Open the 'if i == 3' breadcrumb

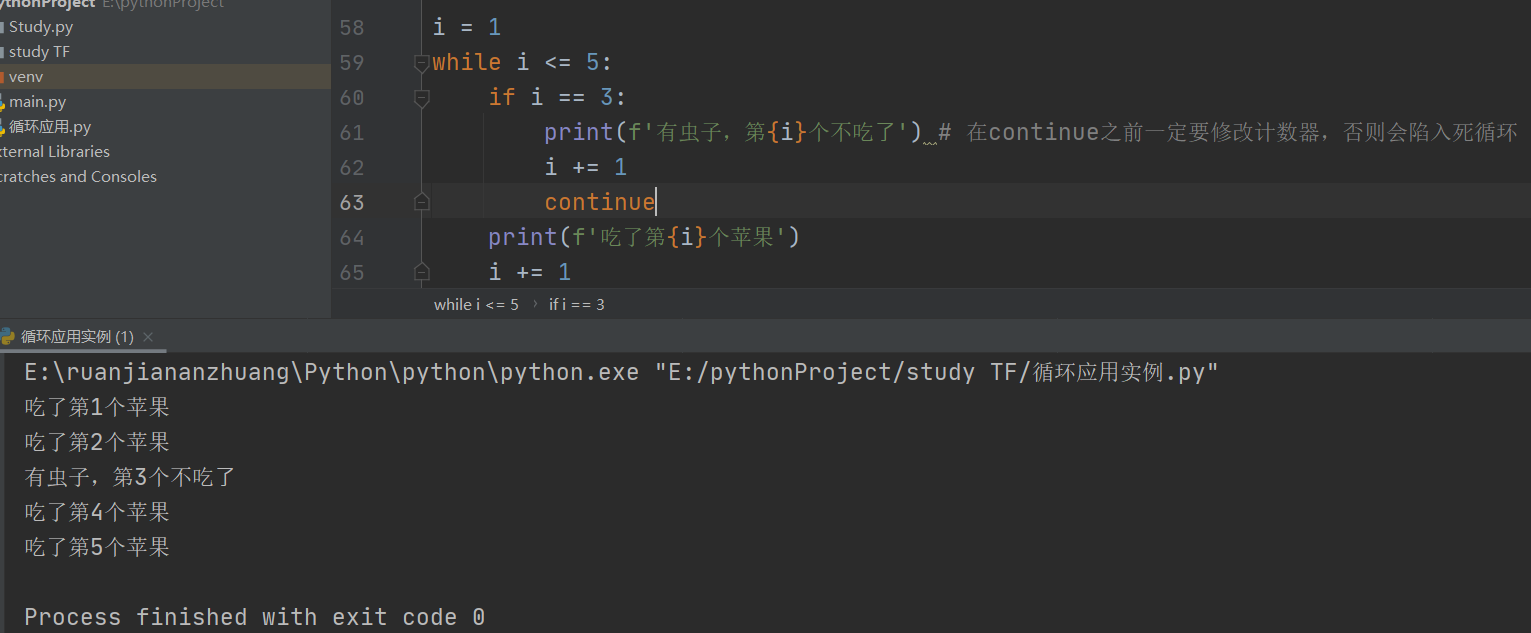click(x=574, y=304)
